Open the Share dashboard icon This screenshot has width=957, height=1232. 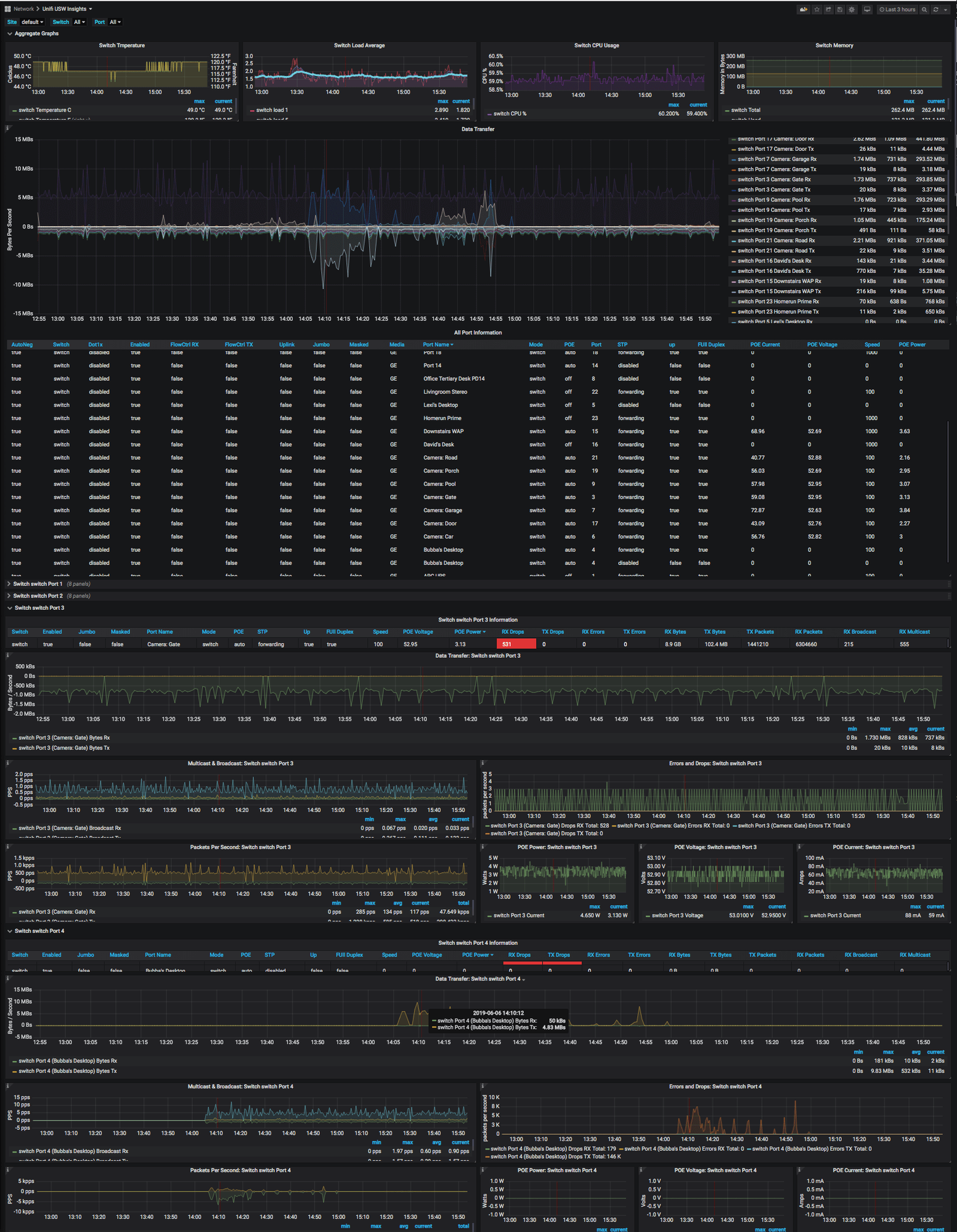829,9
